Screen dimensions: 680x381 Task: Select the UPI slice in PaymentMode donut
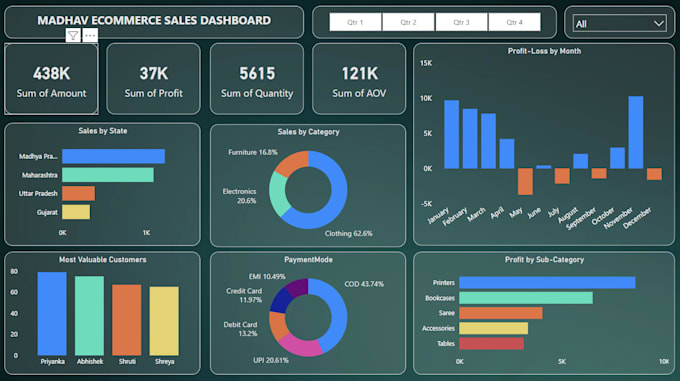click(x=301, y=348)
